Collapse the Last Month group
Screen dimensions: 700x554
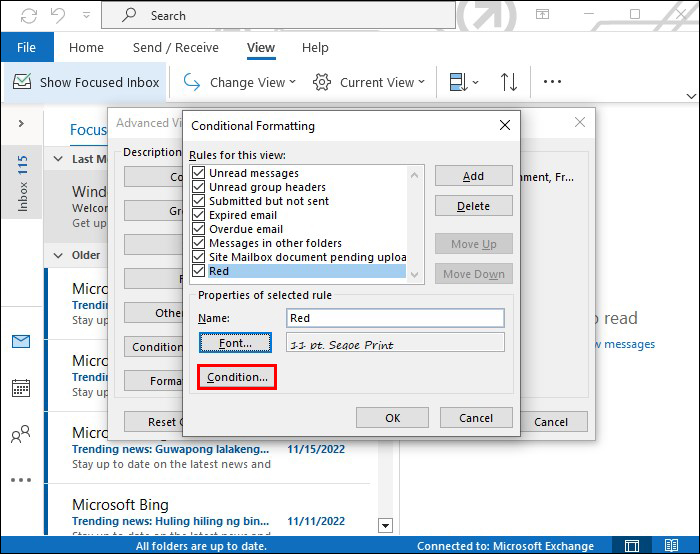58,158
